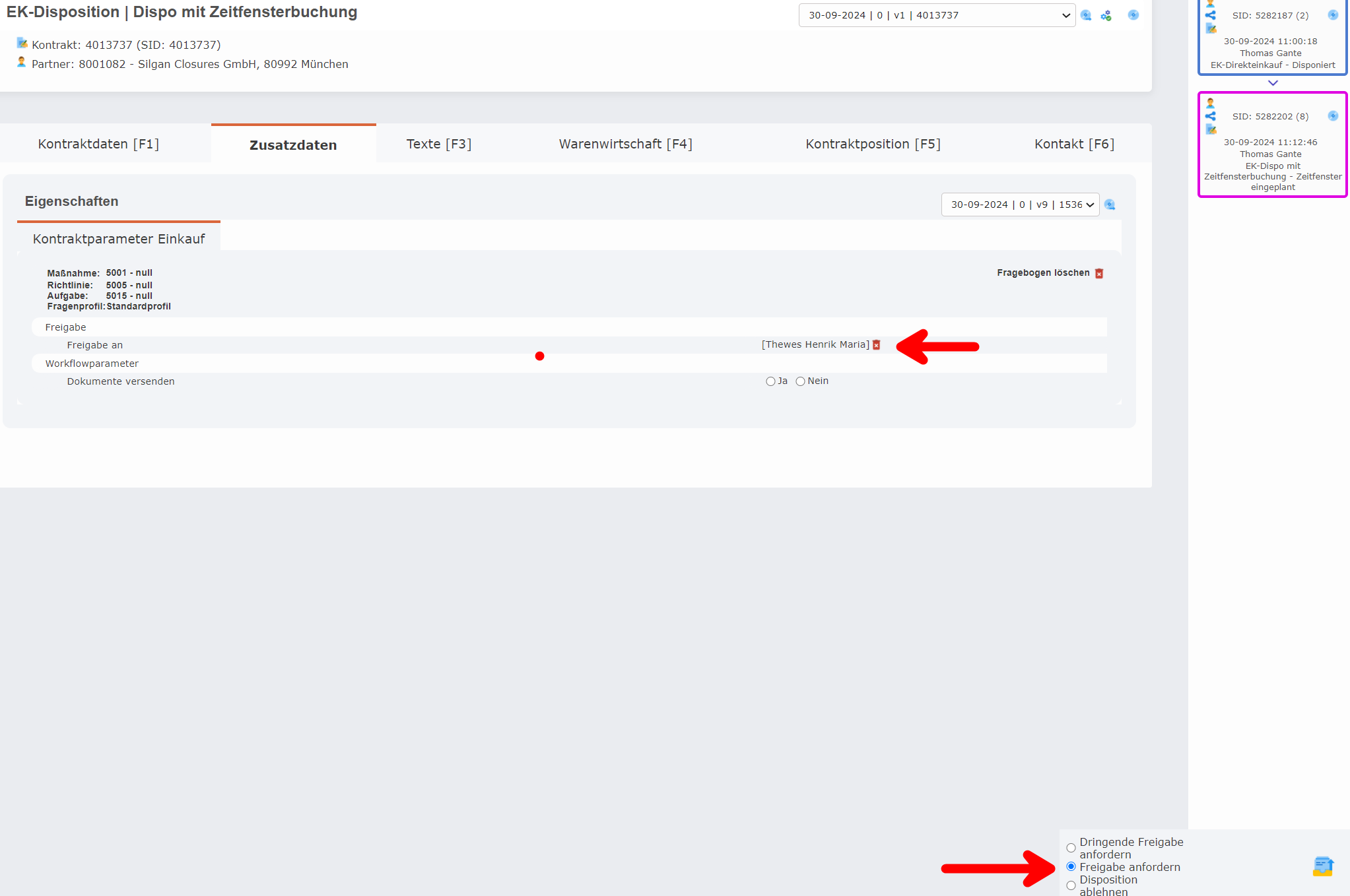Select Disposition ablehnen radio button
This screenshot has height=896, width=1350.
coord(1071,885)
